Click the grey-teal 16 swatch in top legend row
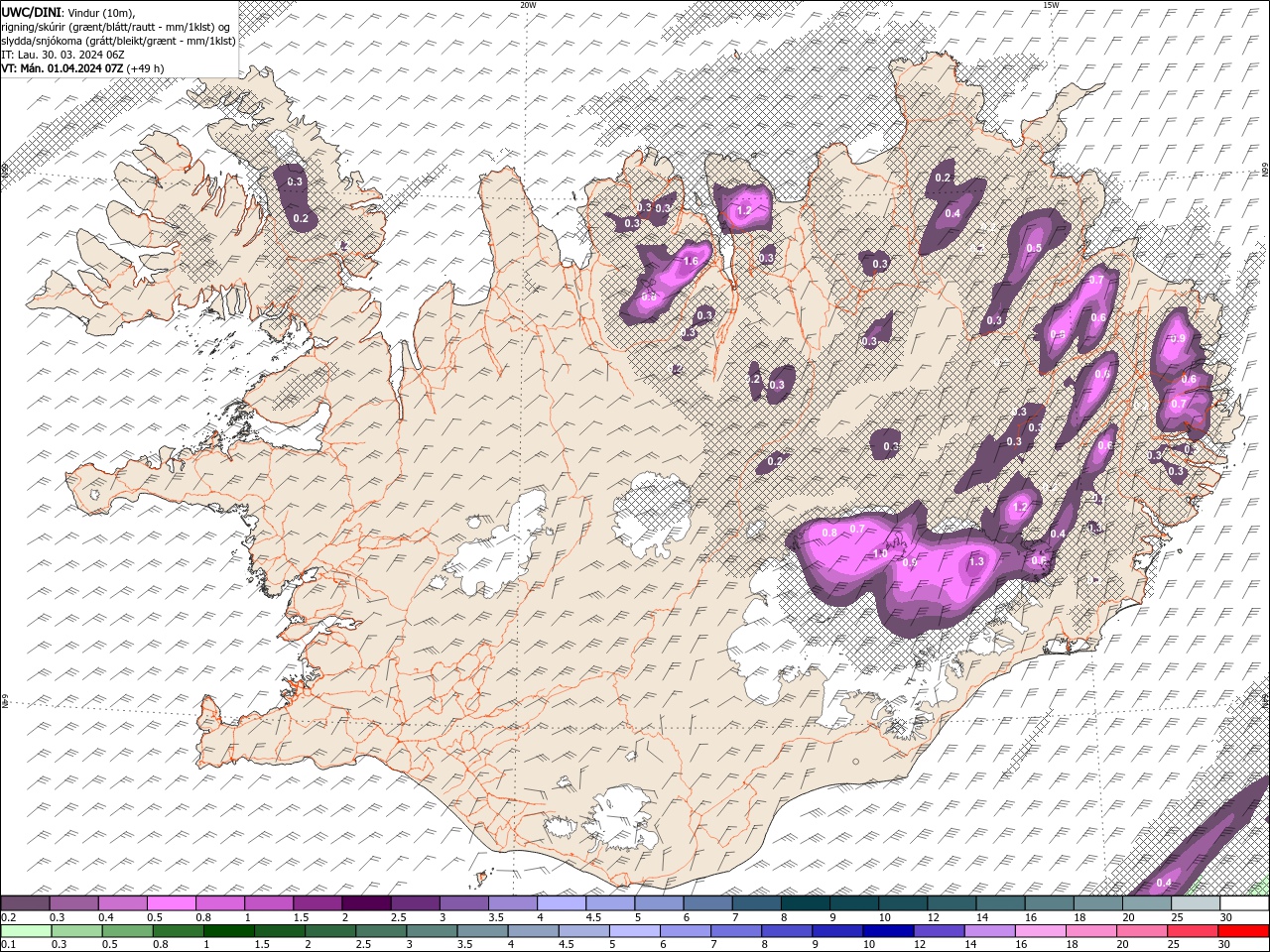Image resolution: width=1270 pixels, height=952 pixels. 1049,903
